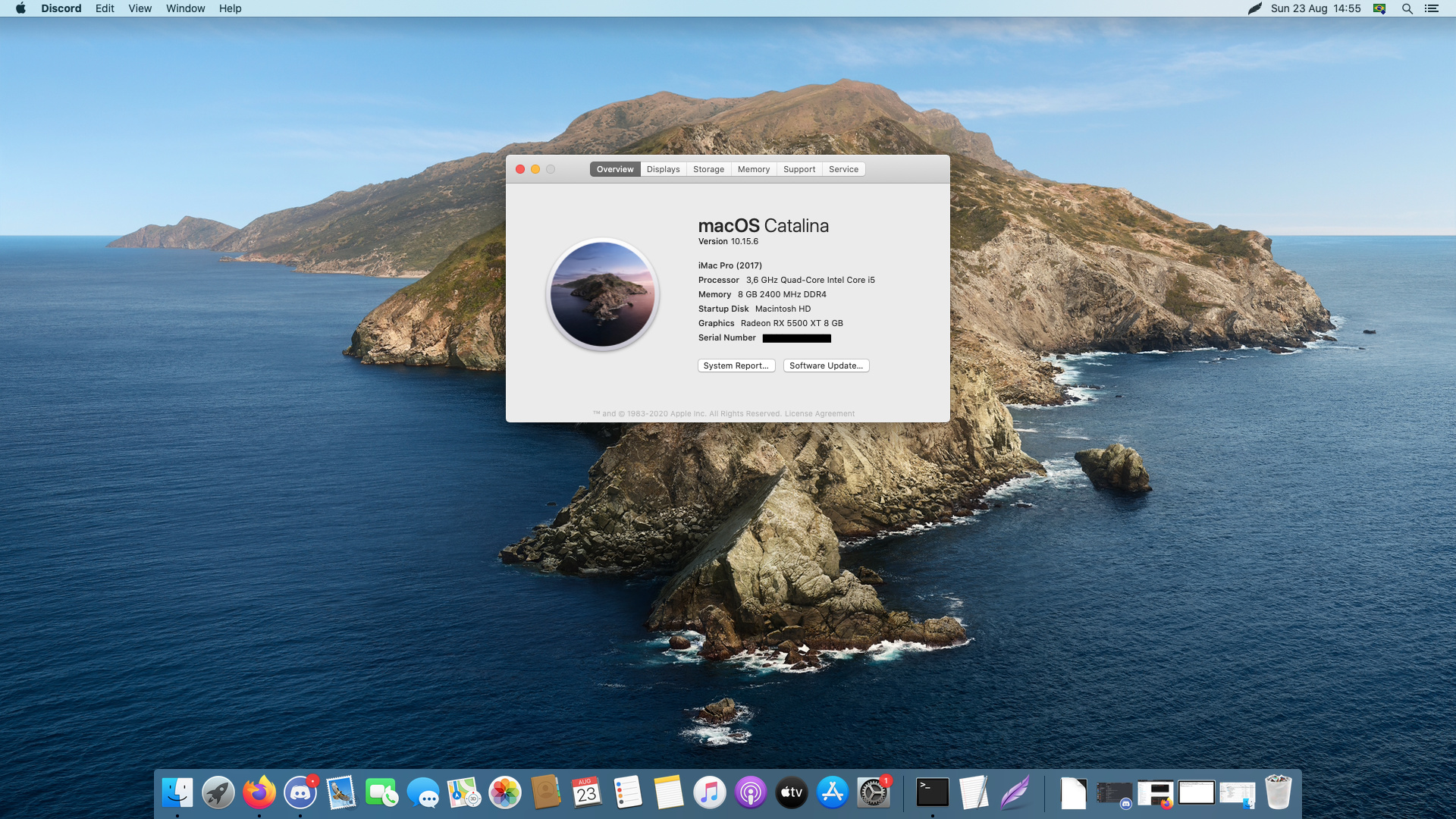
Task: Open Terminal in the dock
Action: click(x=932, y=793)
